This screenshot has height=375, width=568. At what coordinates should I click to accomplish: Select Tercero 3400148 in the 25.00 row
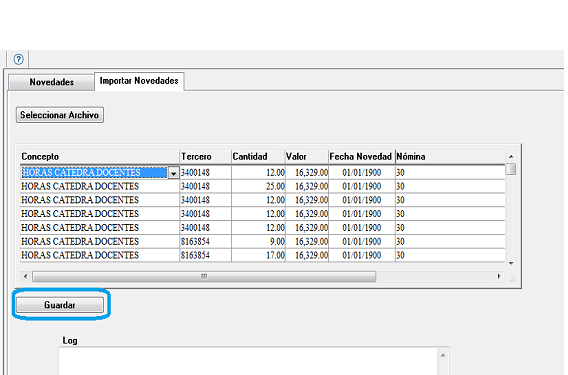point(205,186)
